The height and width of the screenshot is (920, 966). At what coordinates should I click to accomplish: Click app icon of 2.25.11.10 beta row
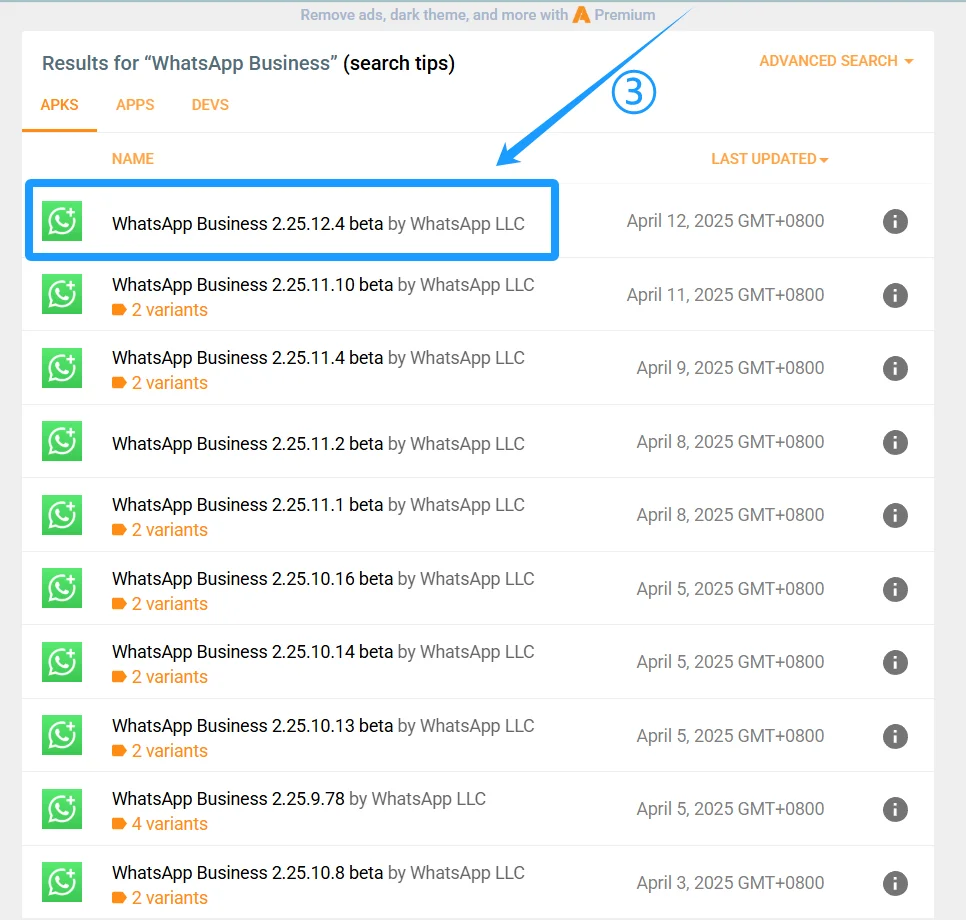point(62,294)
